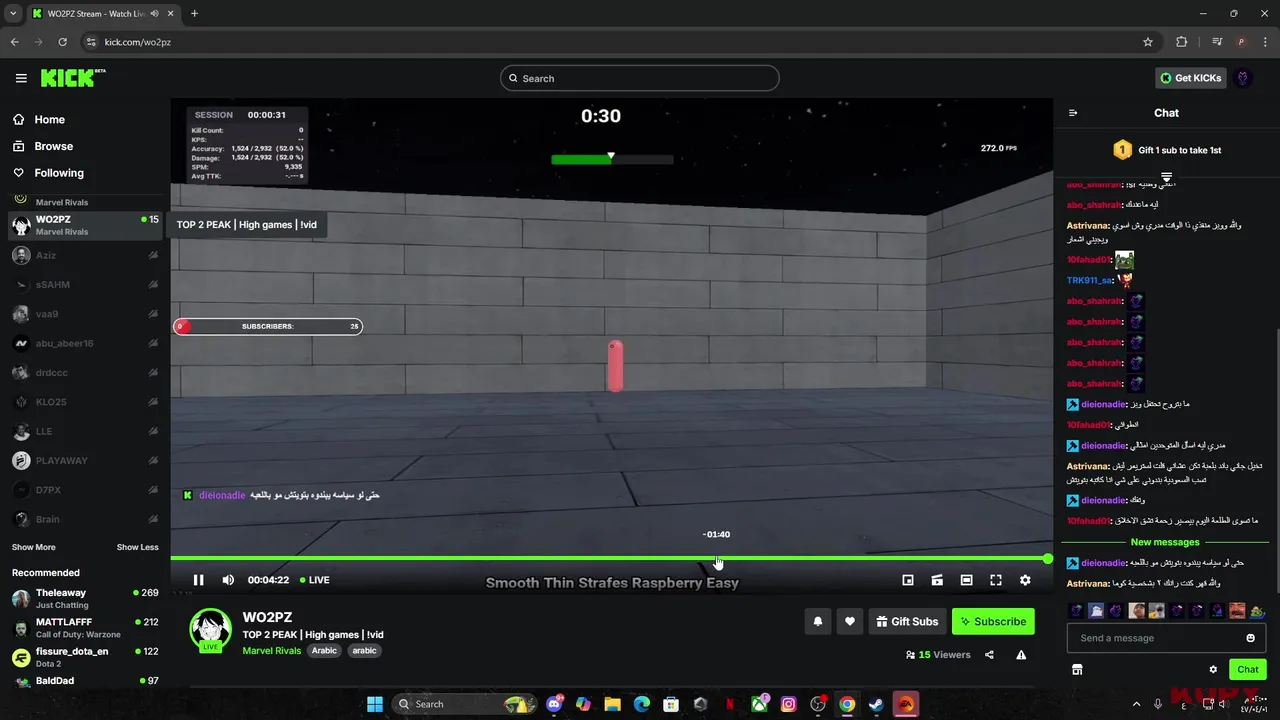This screenshot has height=720, width=1280.
Task: Expand the gift sub leaderboard handle
Action: tap(1166, 177)
